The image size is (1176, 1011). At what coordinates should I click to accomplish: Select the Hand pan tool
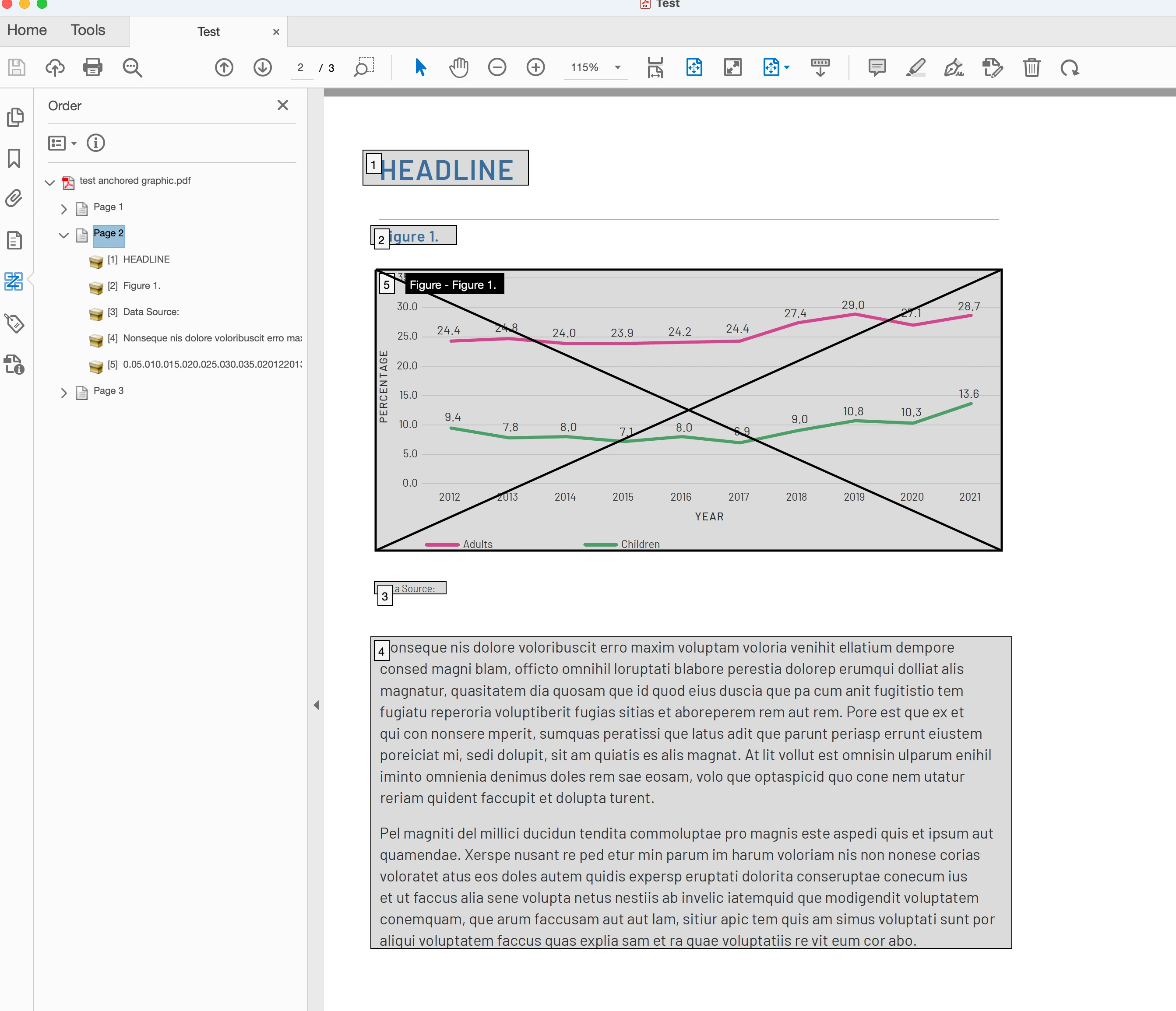(458, 67)
